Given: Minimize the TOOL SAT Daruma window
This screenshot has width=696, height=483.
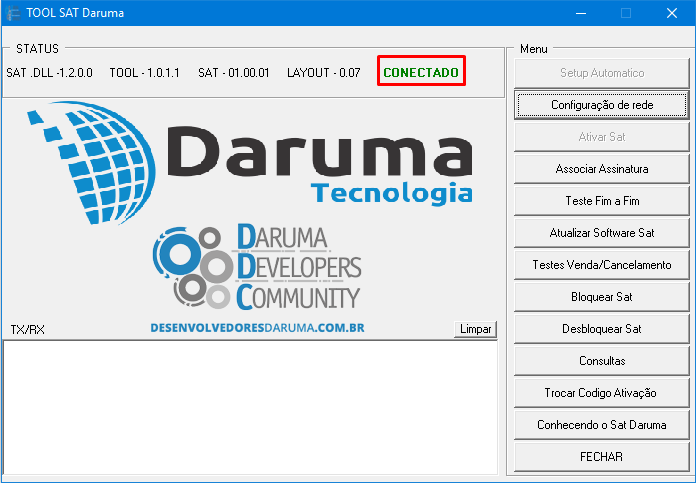Looking at the screenshot, I should pos(581,13).
